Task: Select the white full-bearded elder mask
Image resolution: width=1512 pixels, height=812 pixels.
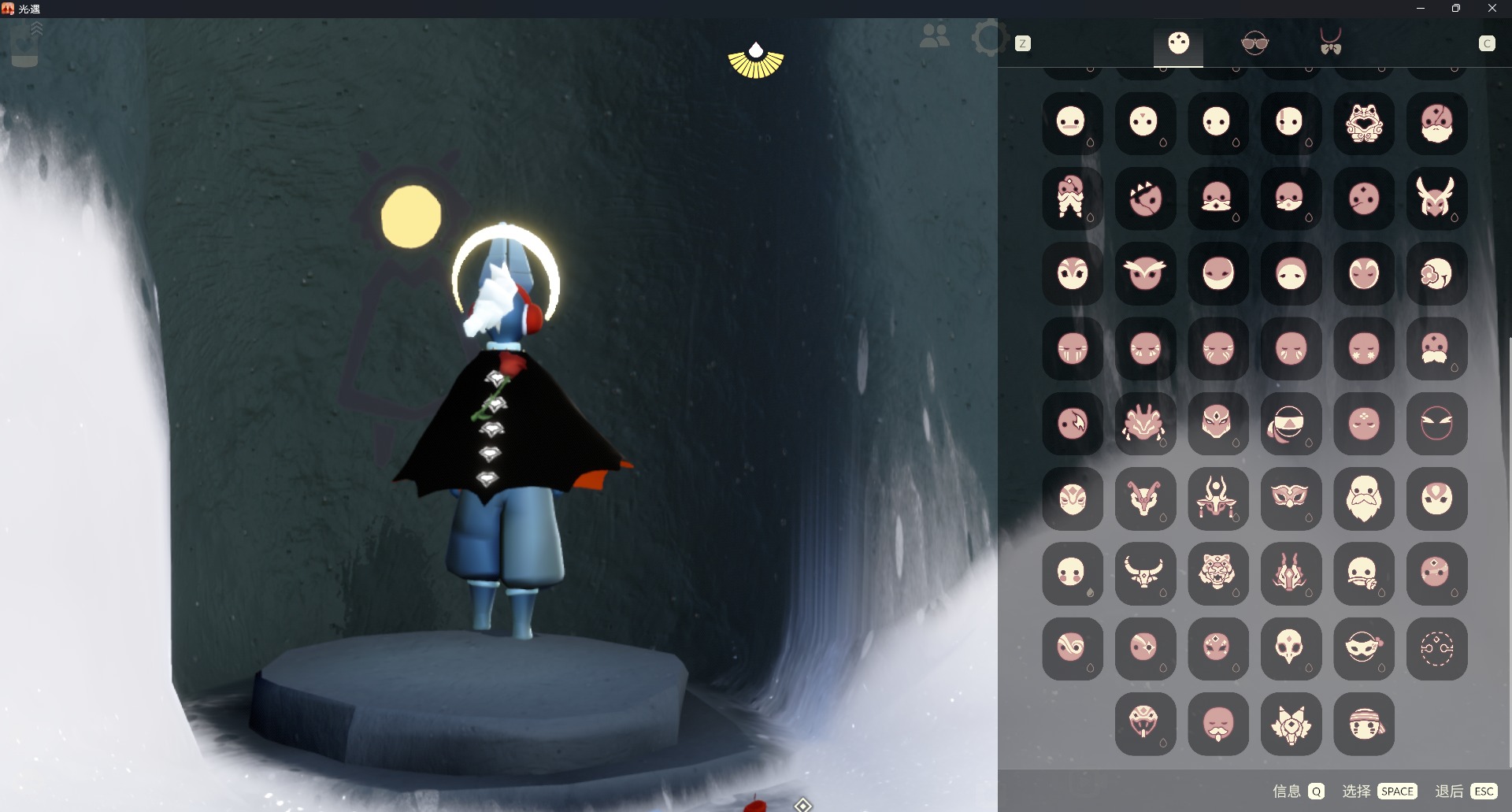Action: pyautogui.click(x=1364, y=499)
